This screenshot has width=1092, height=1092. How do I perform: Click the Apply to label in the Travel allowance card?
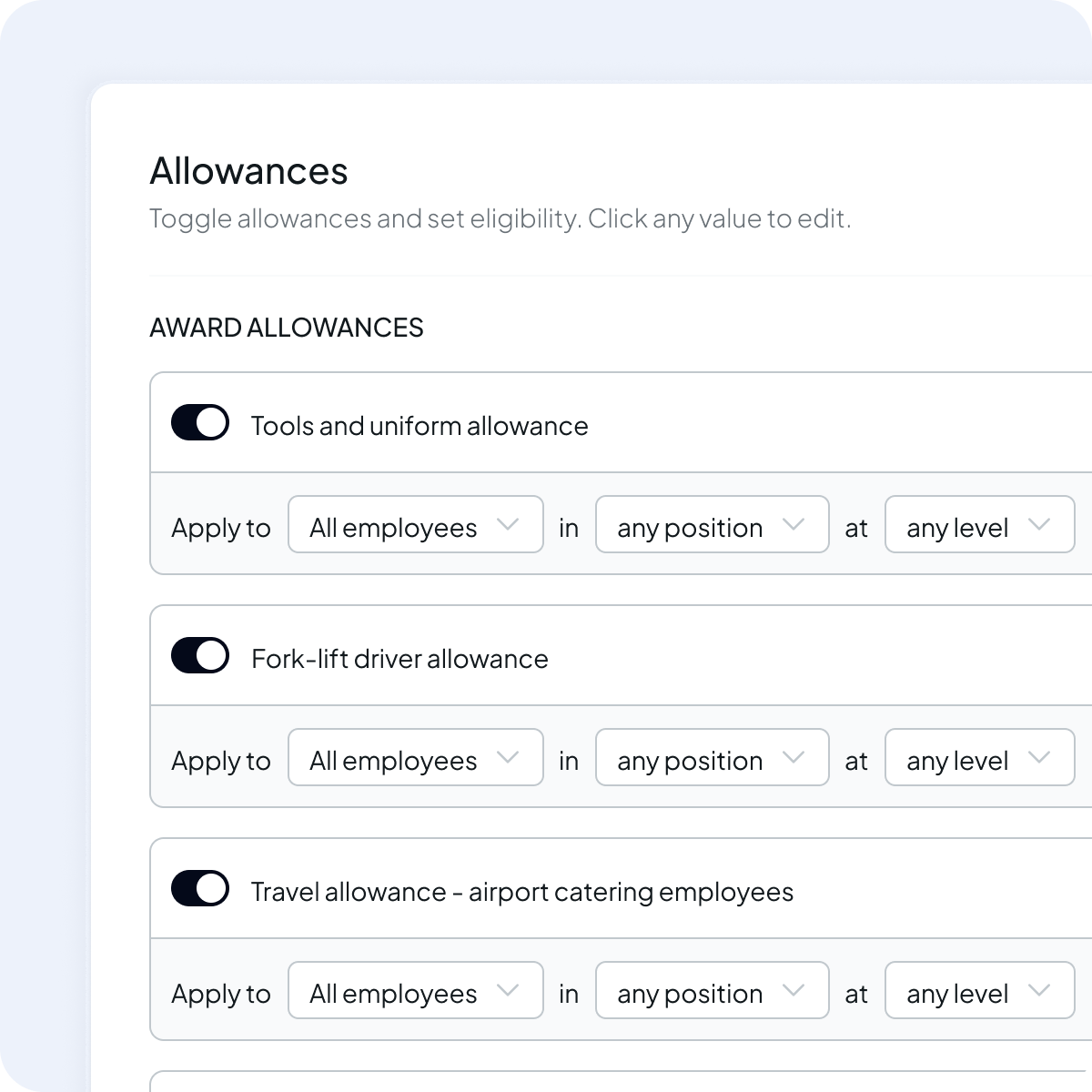[221, 994]
